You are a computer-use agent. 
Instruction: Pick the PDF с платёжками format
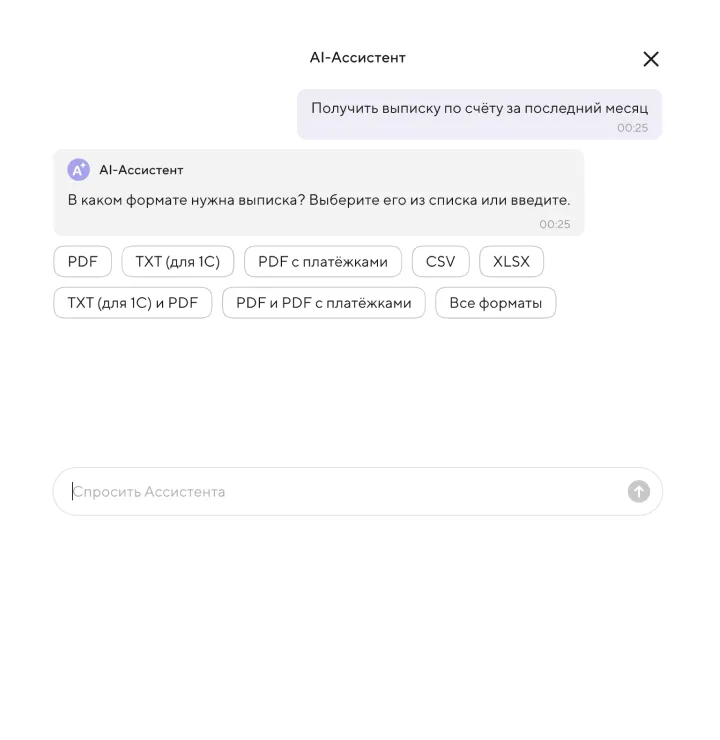[323, 262]
